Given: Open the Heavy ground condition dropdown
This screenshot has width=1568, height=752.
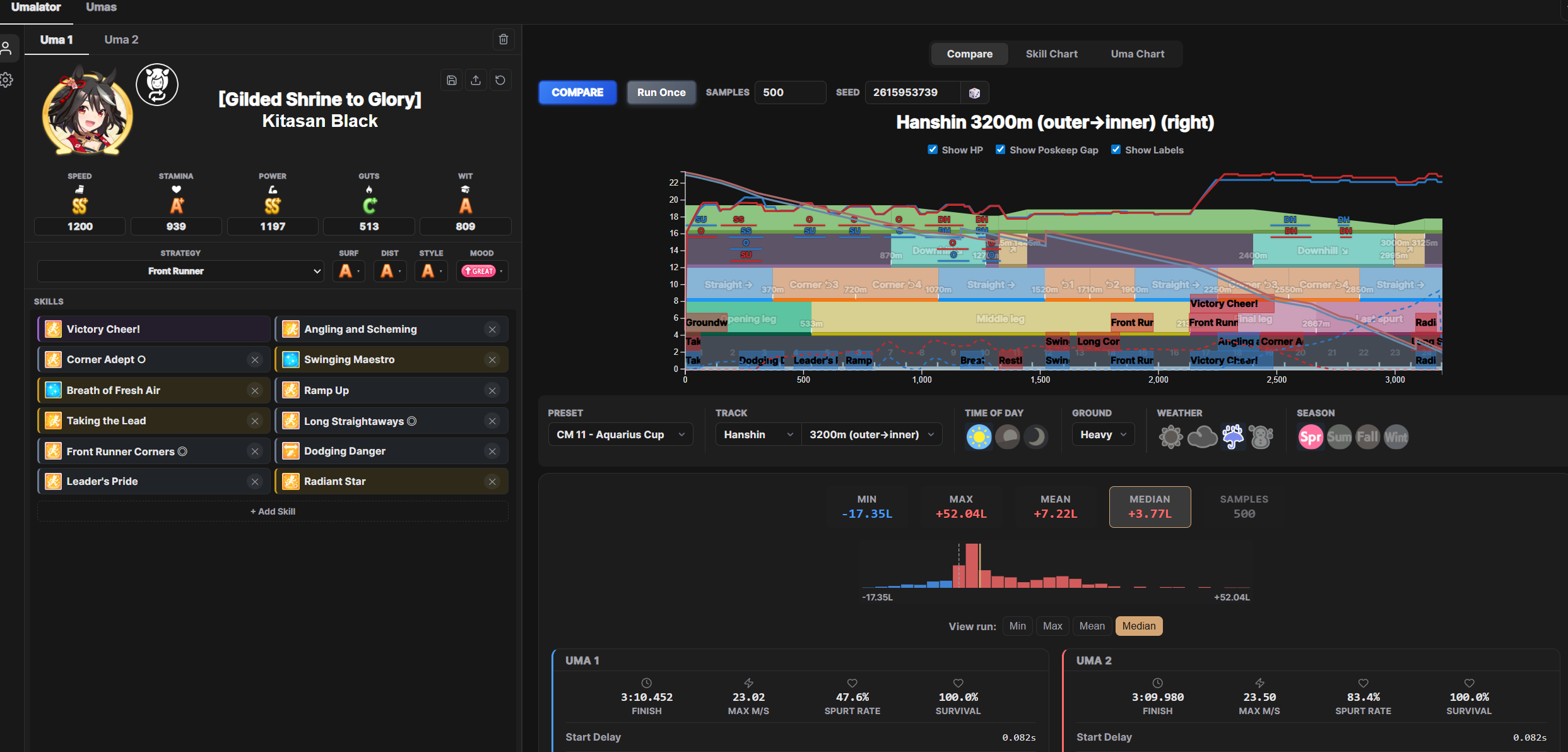Looking at the screenshot, I should (x=1102, y=434).
